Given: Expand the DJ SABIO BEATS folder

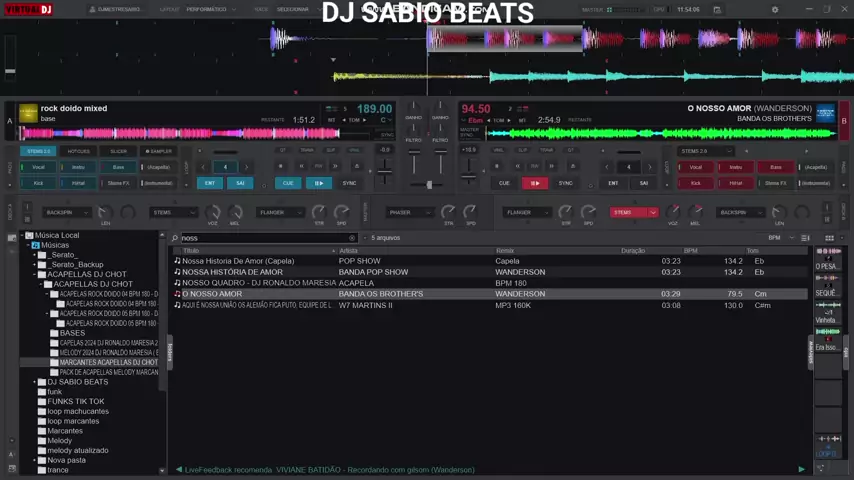Looking at the screenshot, I should (41, 382).
